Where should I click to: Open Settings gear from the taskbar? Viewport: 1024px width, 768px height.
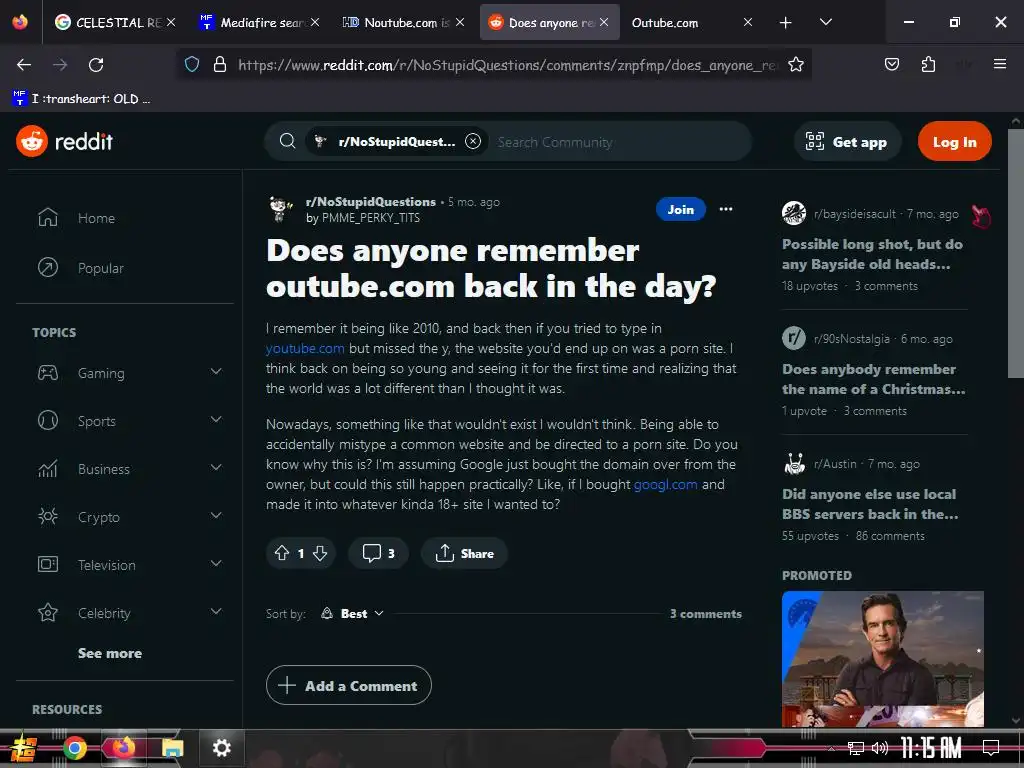pyautogui.click(x=221, y=748)
